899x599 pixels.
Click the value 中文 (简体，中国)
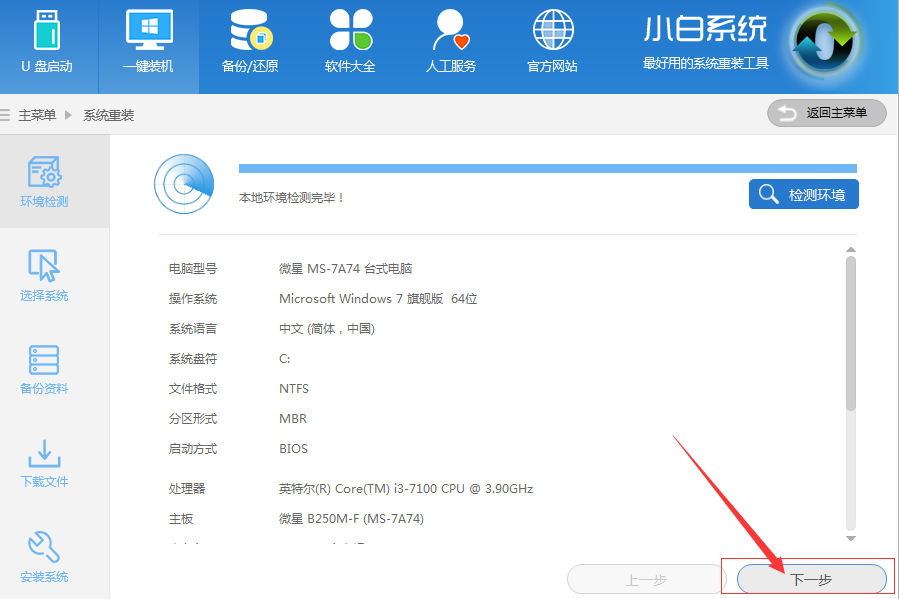click(x=327, y=329)
